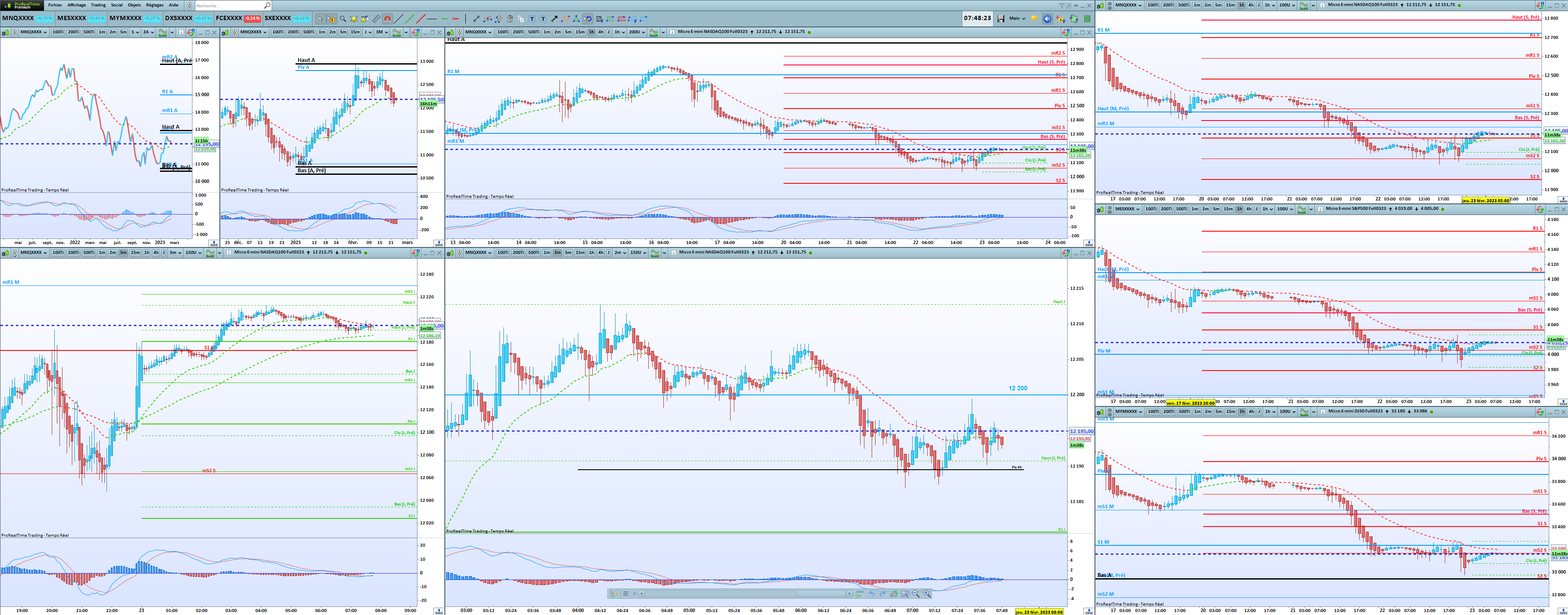Open the MNQXXXX symbol dropdown in first chart
The height and width of the screenshot is (615, 1568).
pos(33,32)
